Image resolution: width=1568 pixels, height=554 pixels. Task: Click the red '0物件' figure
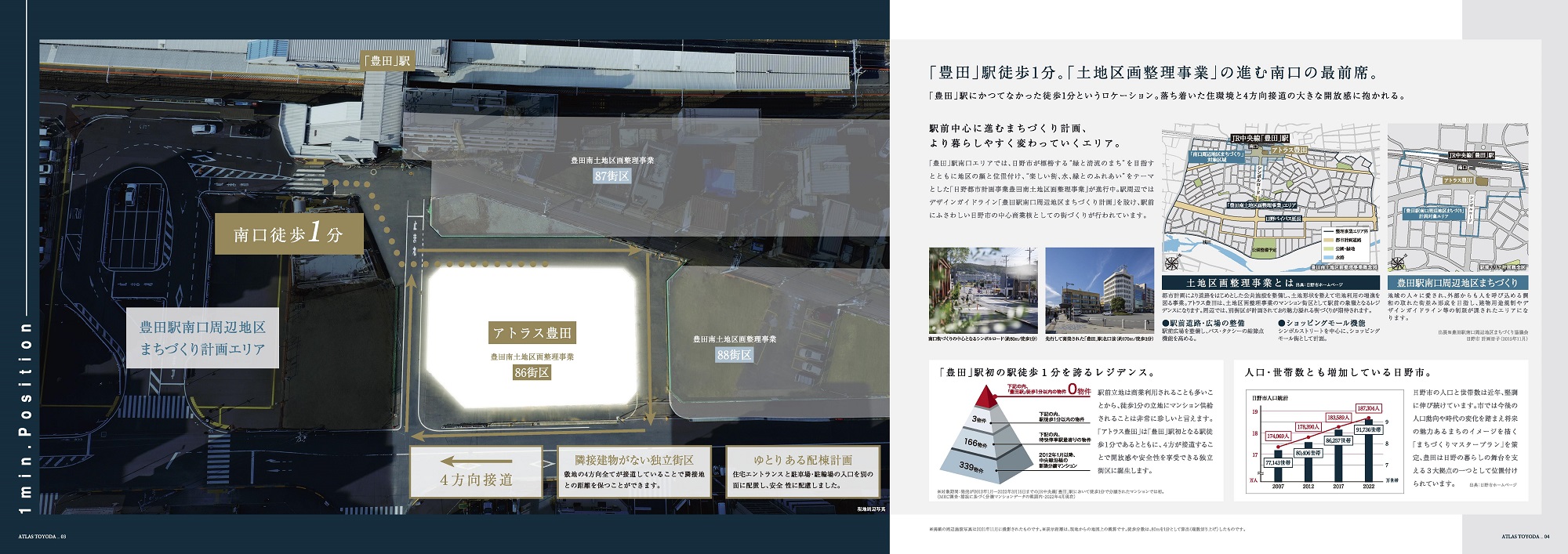[1079, 389]
